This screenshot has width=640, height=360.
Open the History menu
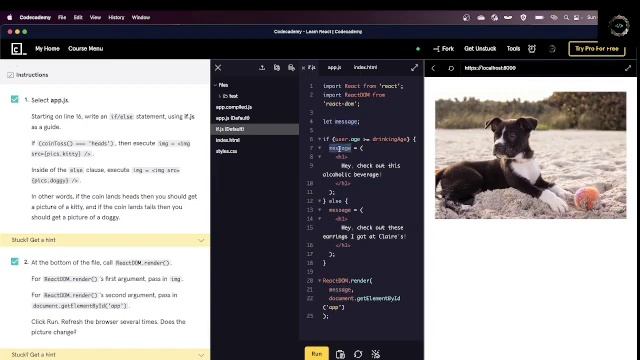(116, 18)
